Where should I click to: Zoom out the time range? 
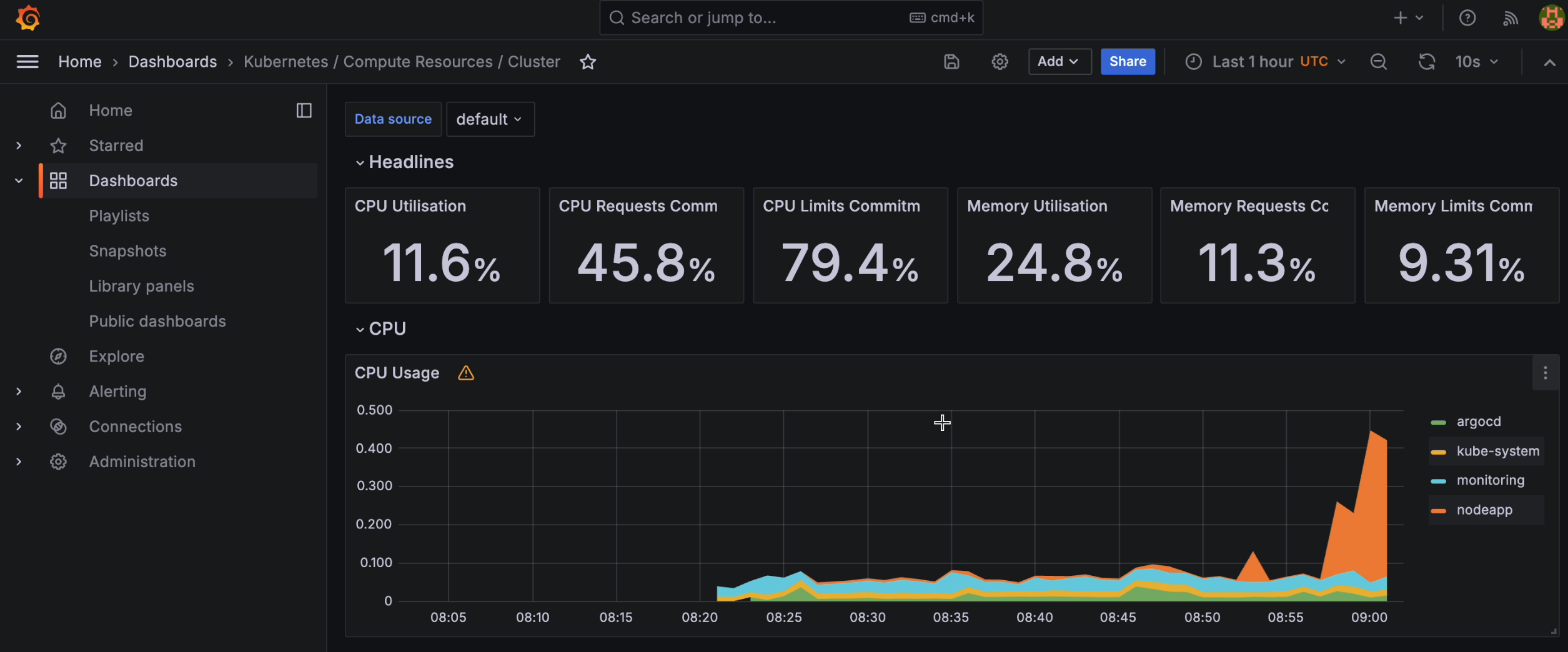(x=1378, y=62)
